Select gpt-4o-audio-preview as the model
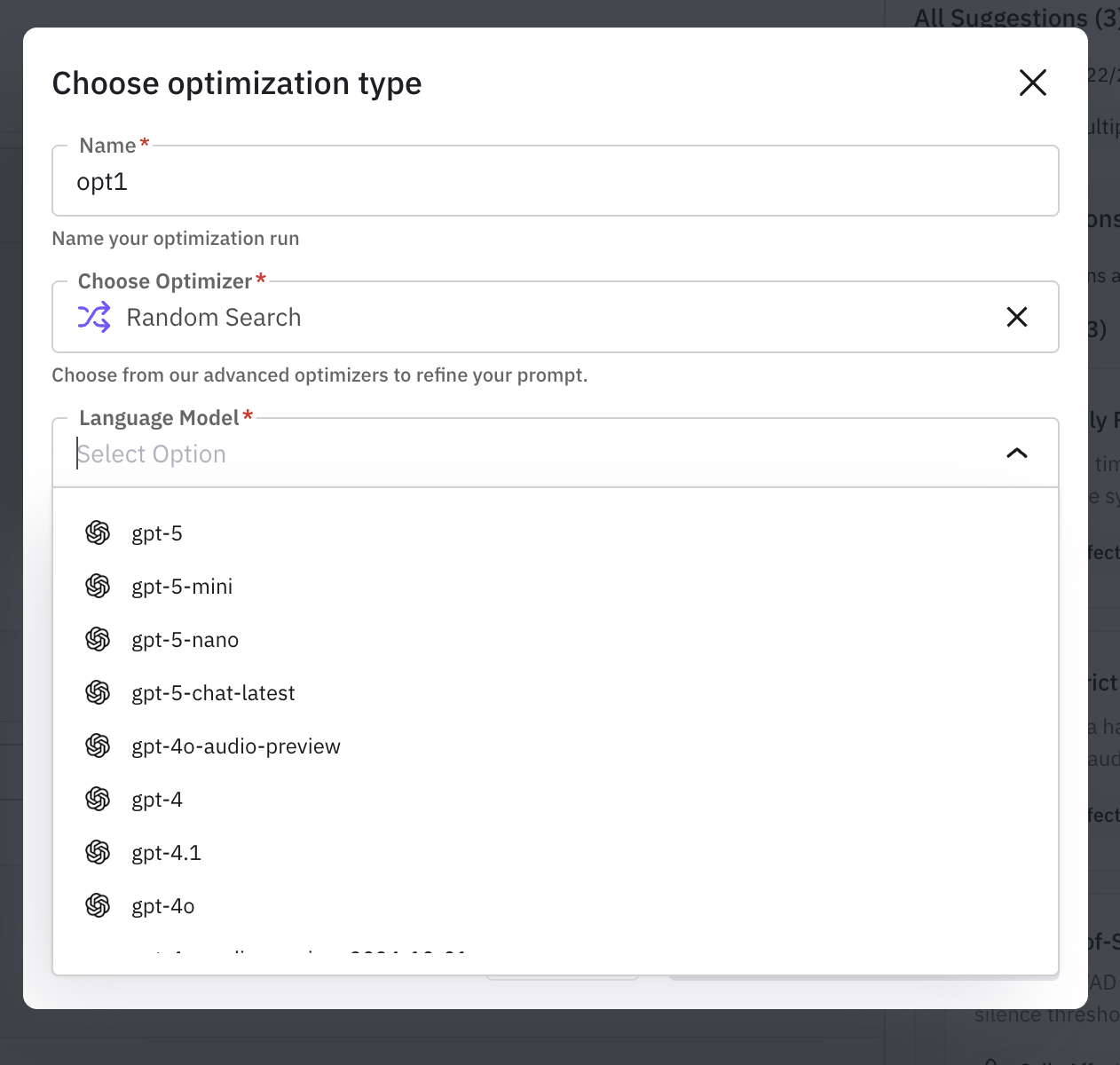Screen dimensions: 1120x1065 point(236,745)
